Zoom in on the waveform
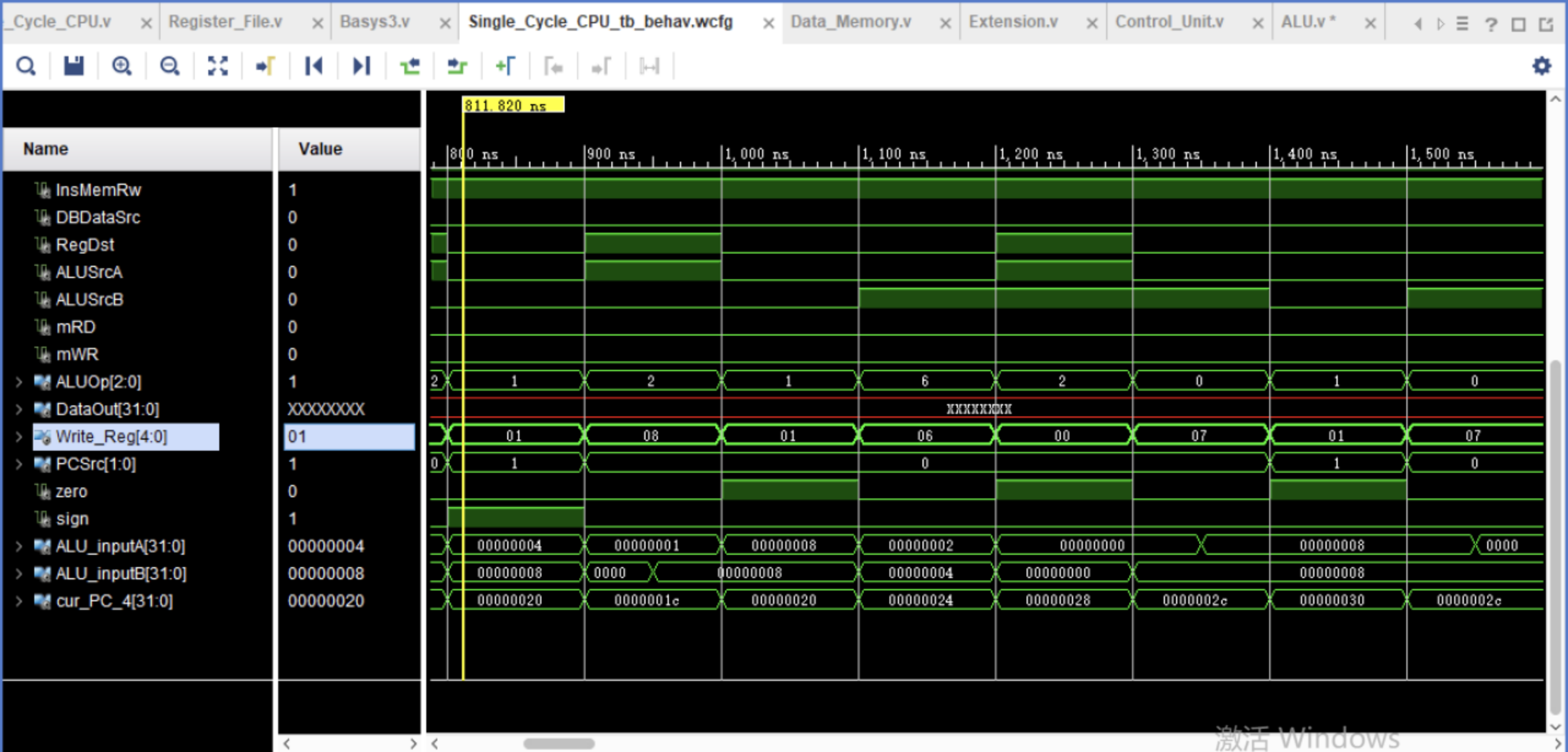Image resolution: width=1568 pixels, height=752 pixels. 121,66
